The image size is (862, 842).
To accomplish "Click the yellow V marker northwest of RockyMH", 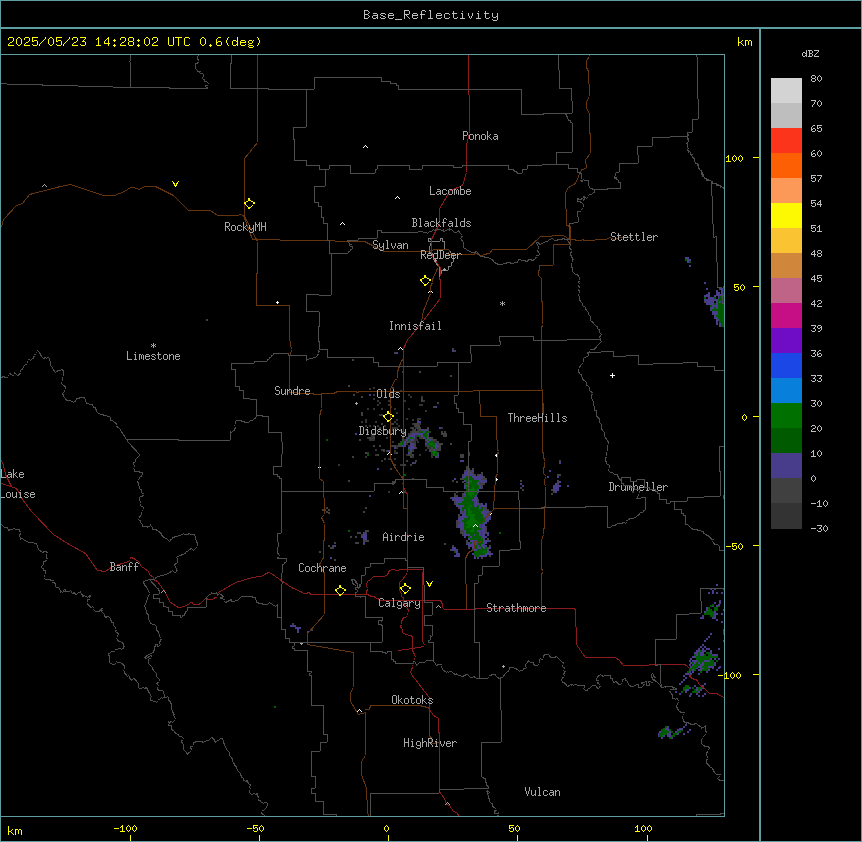I will (x=175, y=184).
